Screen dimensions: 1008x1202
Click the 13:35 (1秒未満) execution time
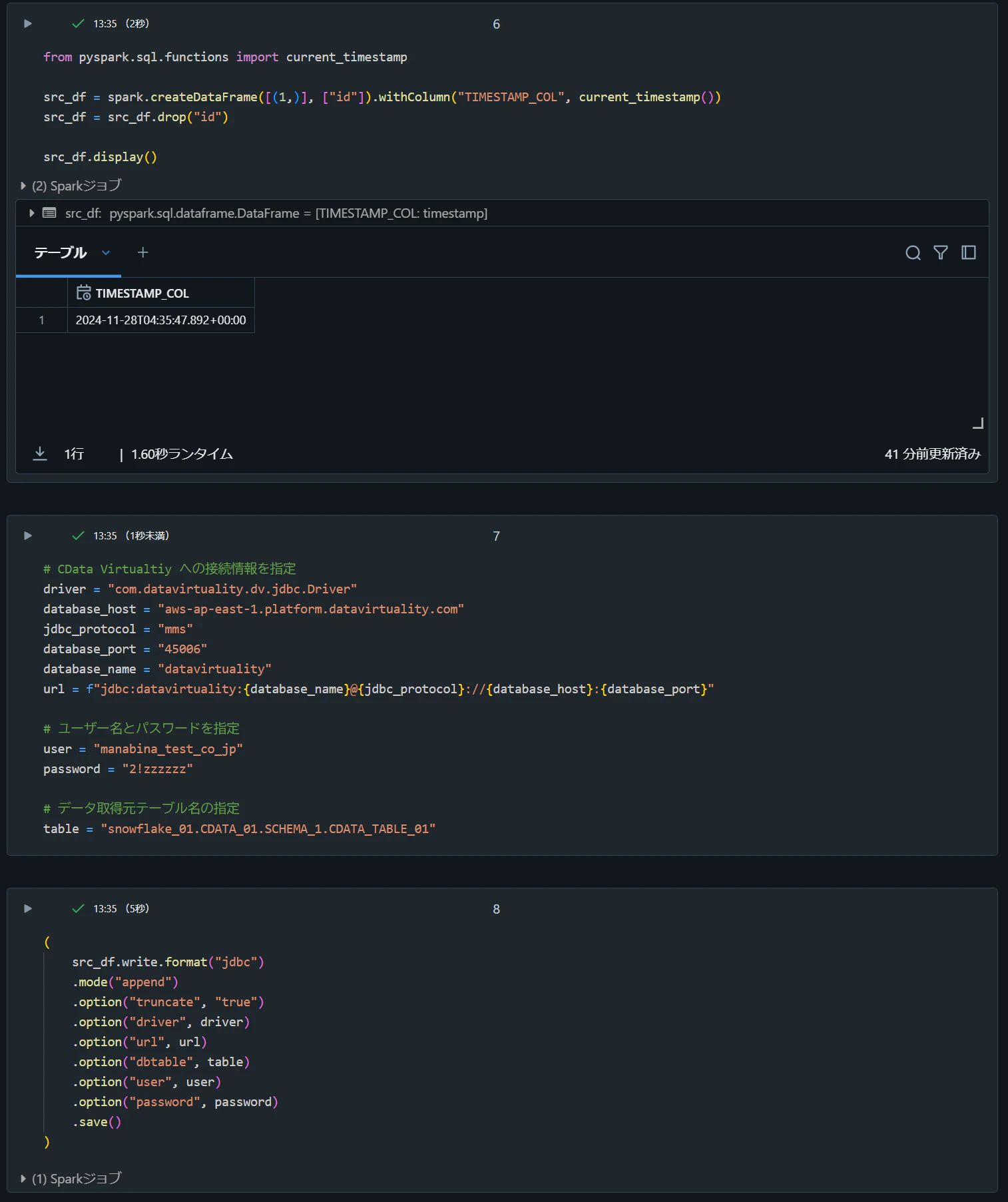coord(131,535)
